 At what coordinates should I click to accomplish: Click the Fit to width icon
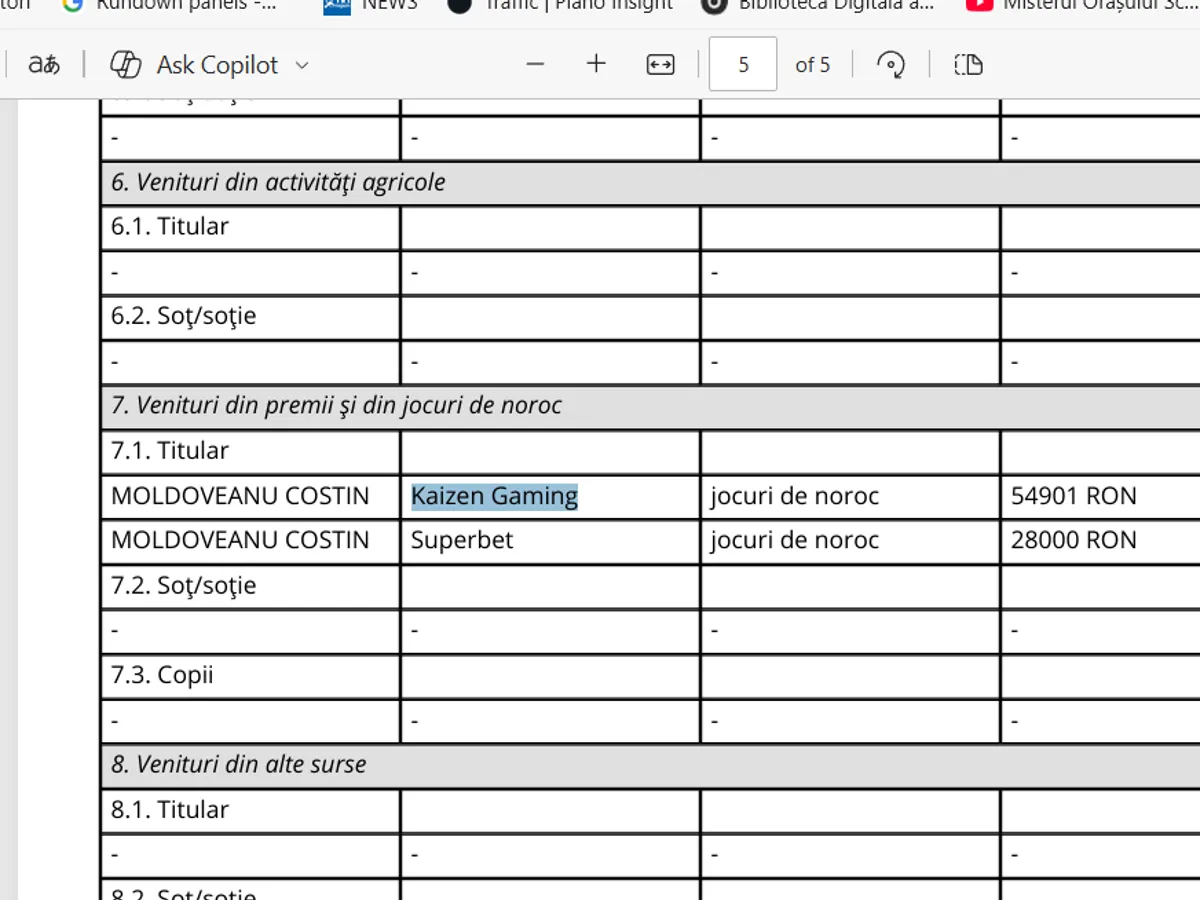pos(660,65)
